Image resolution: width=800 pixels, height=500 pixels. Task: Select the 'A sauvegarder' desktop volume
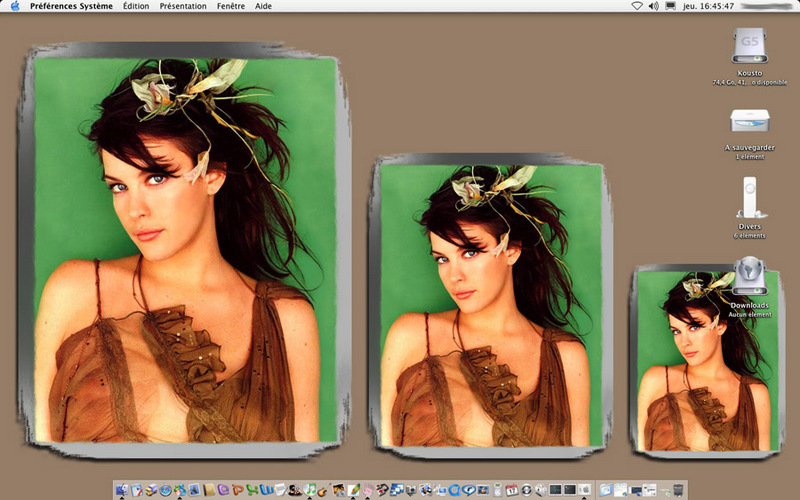coord(750,121)
